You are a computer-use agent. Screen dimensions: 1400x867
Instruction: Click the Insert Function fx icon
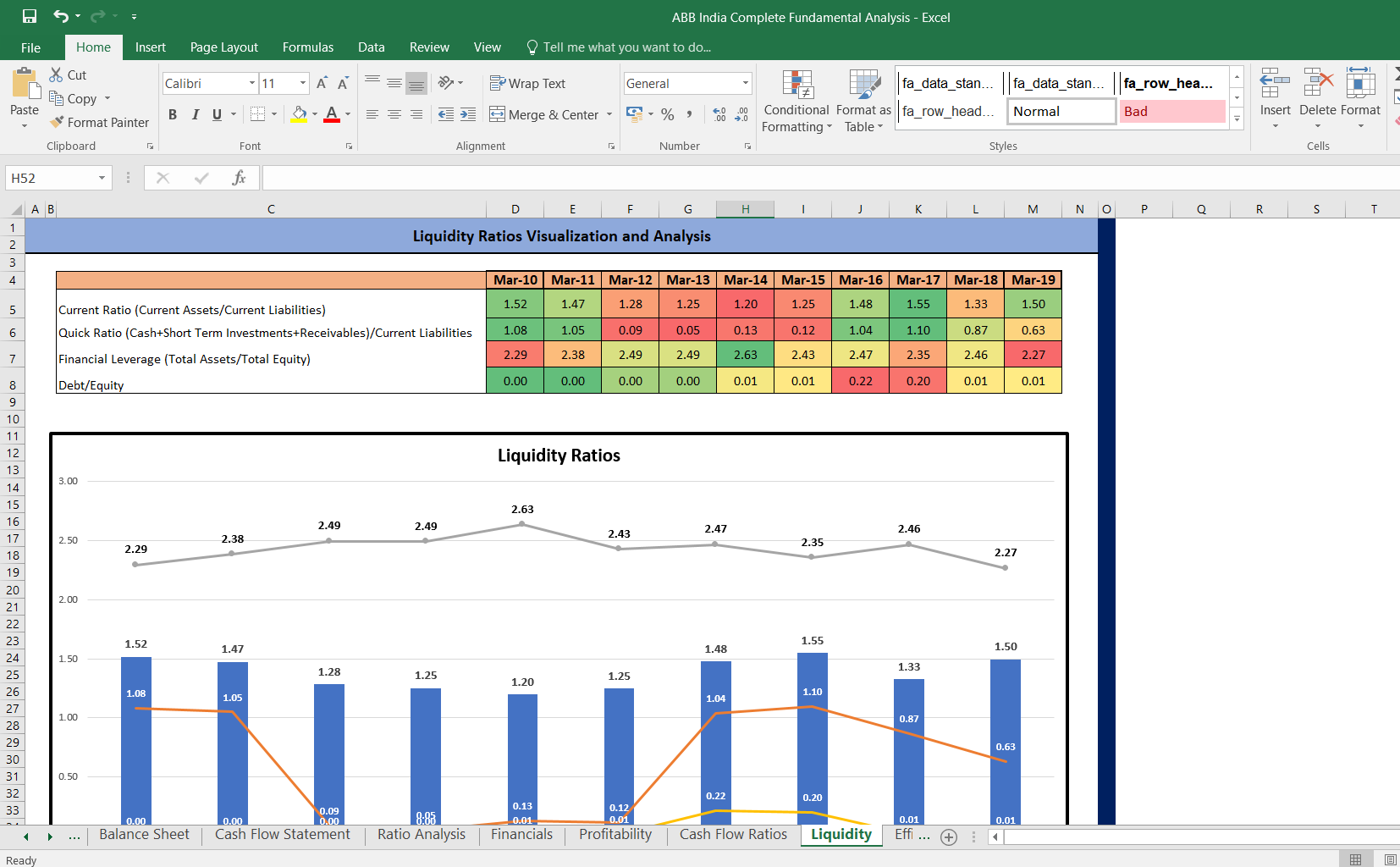(x=239, y=178)
